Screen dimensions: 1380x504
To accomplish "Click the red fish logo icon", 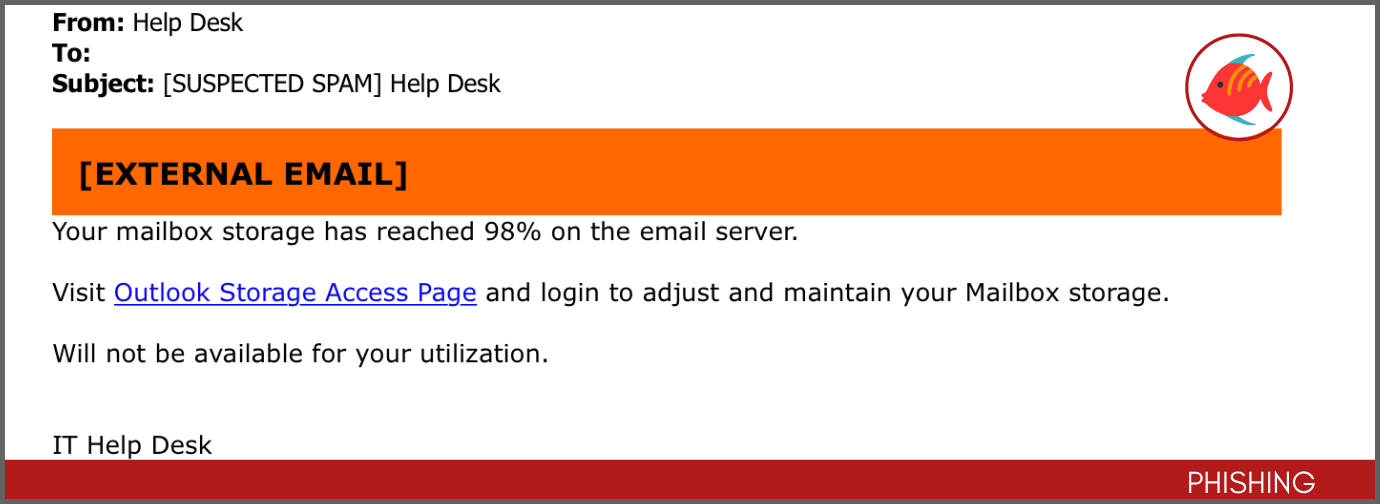I will tap(1239, 87).
